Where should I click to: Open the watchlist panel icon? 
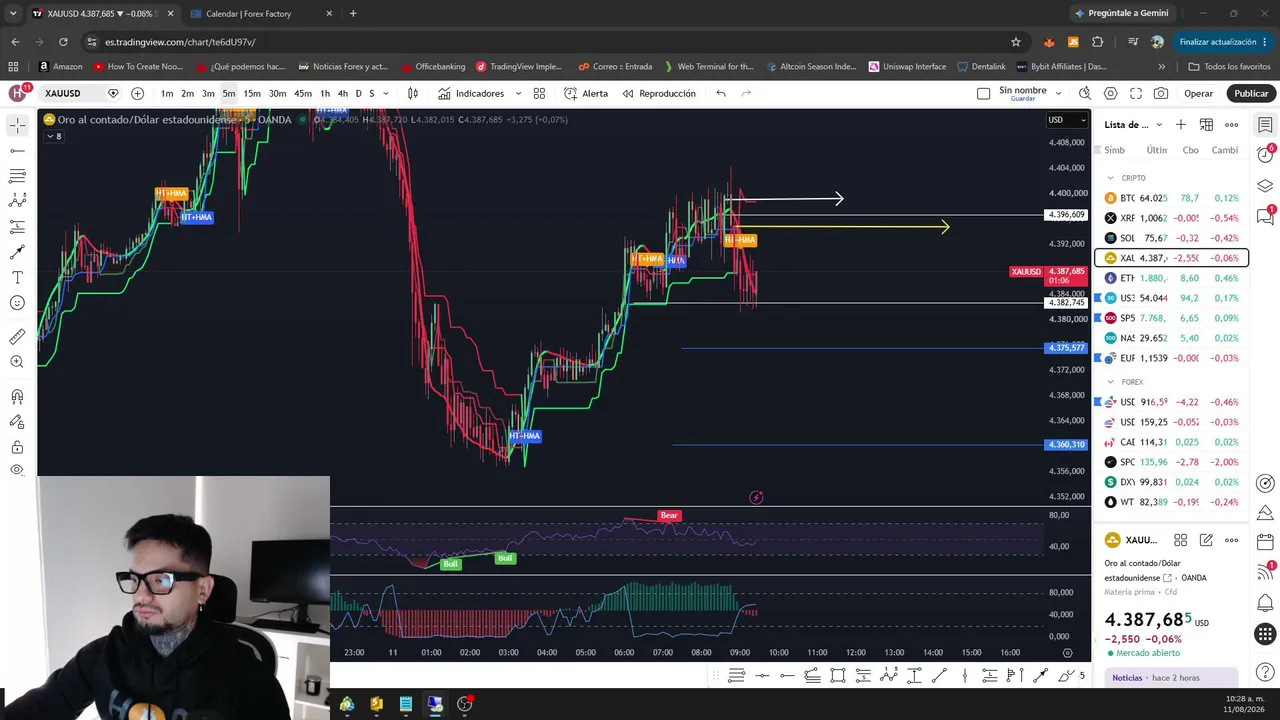pyautogui.click(x=1265, y=125)
